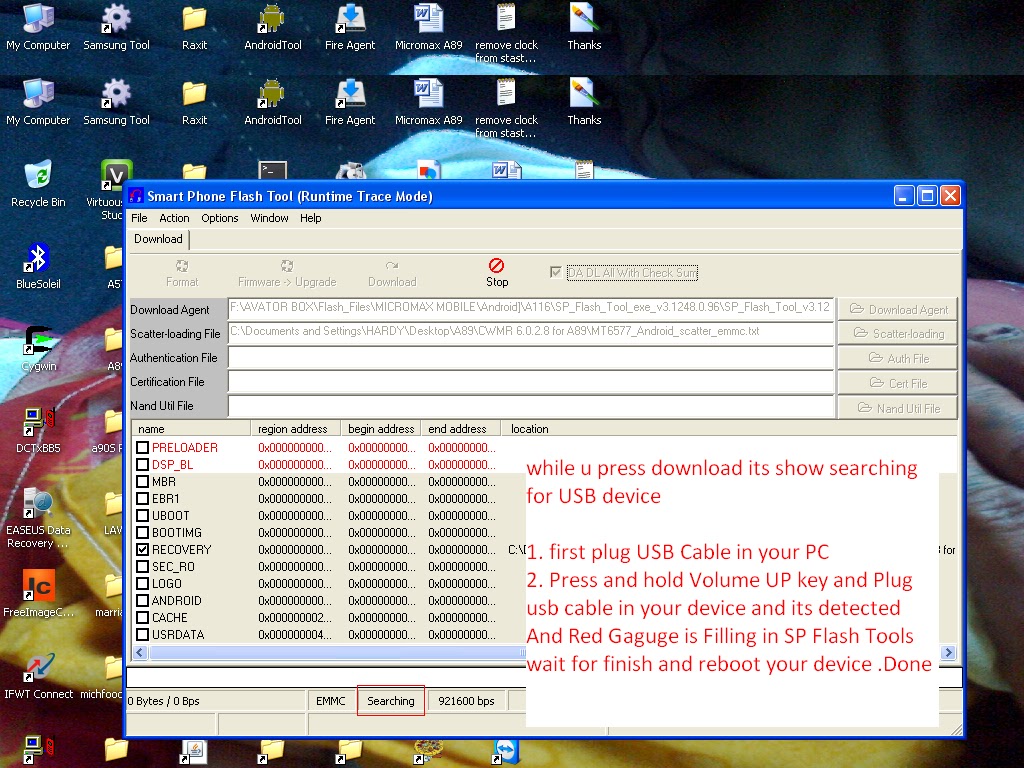1024x768 pixels.
Task: Open the Action menu
Action: (x=174, y=218)
